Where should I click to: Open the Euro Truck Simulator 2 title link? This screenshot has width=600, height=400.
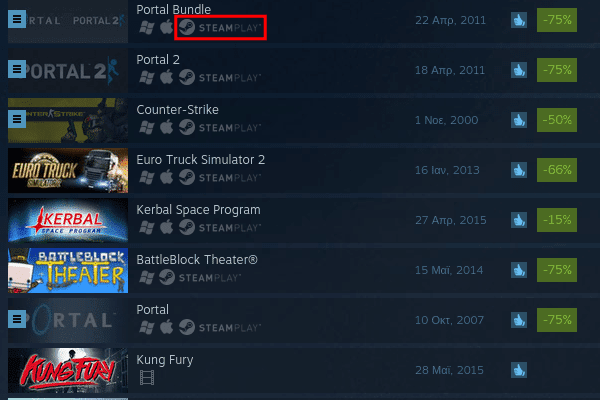(x=201, y=160)
